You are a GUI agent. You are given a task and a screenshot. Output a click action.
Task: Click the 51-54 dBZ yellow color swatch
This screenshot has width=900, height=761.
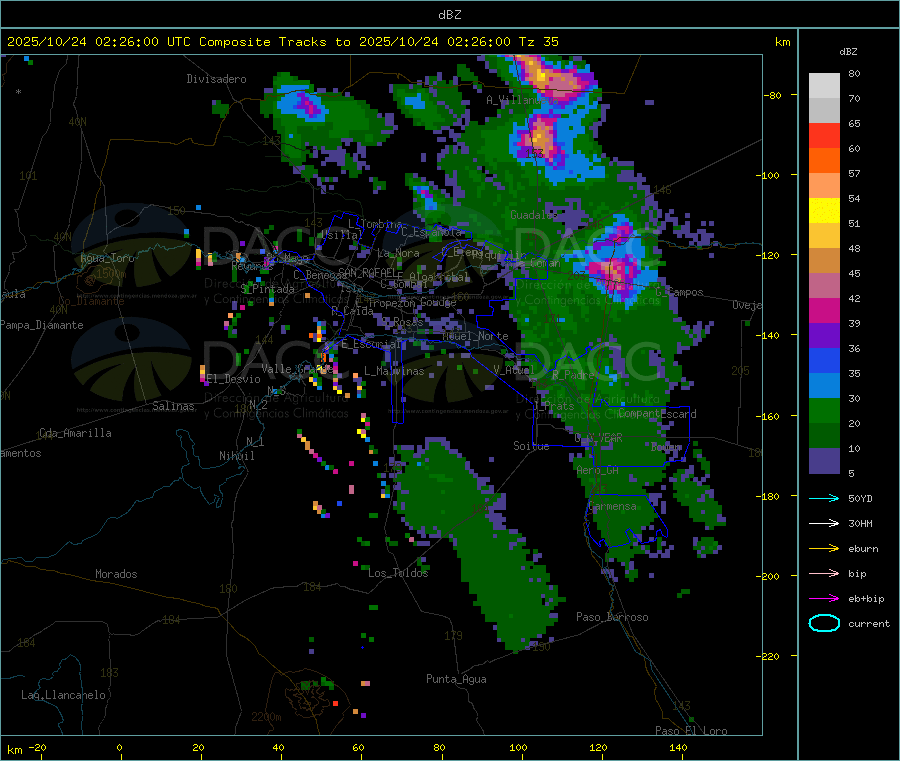[824, 211]
